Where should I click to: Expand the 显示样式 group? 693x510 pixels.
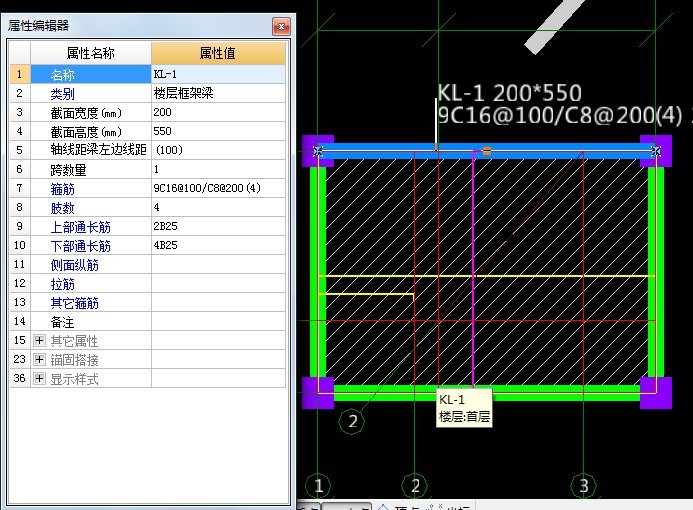pyautogui.click(x=39, y=378)
